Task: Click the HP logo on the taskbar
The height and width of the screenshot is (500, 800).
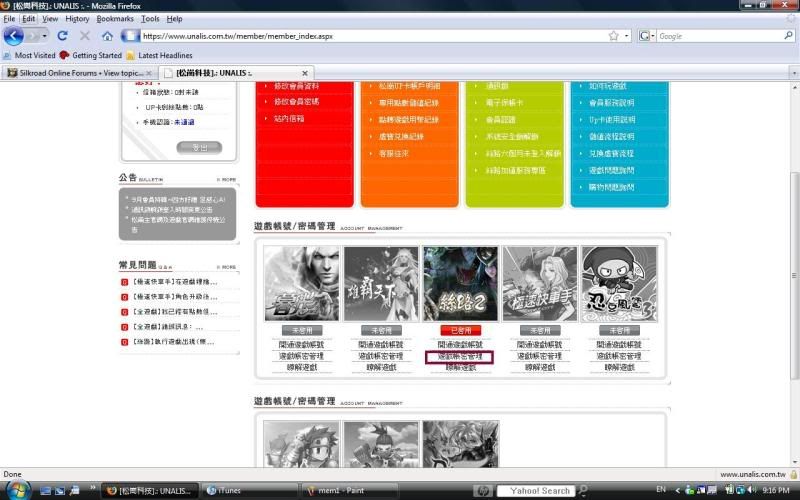Action: pos(482,491)
